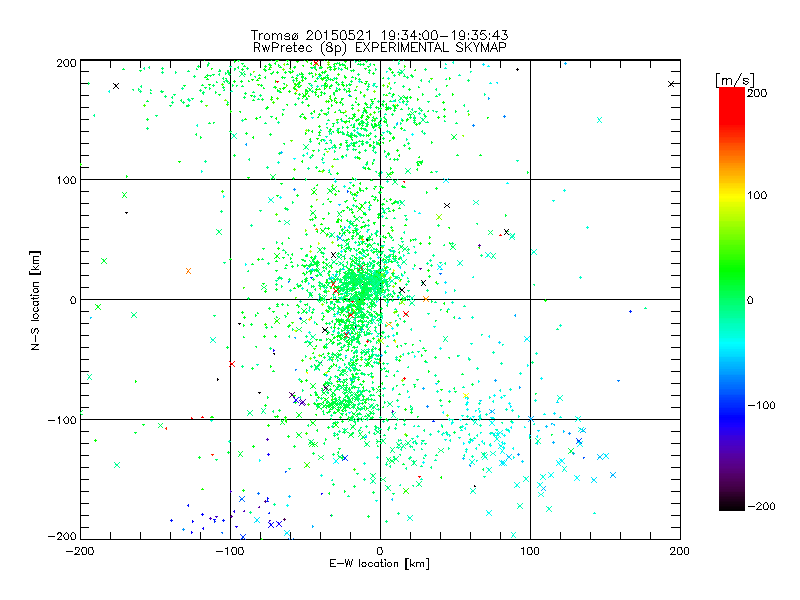Click the black X marker at top-right plot edge
This screenshot has width=800, height=600.
tap(671, 84)
